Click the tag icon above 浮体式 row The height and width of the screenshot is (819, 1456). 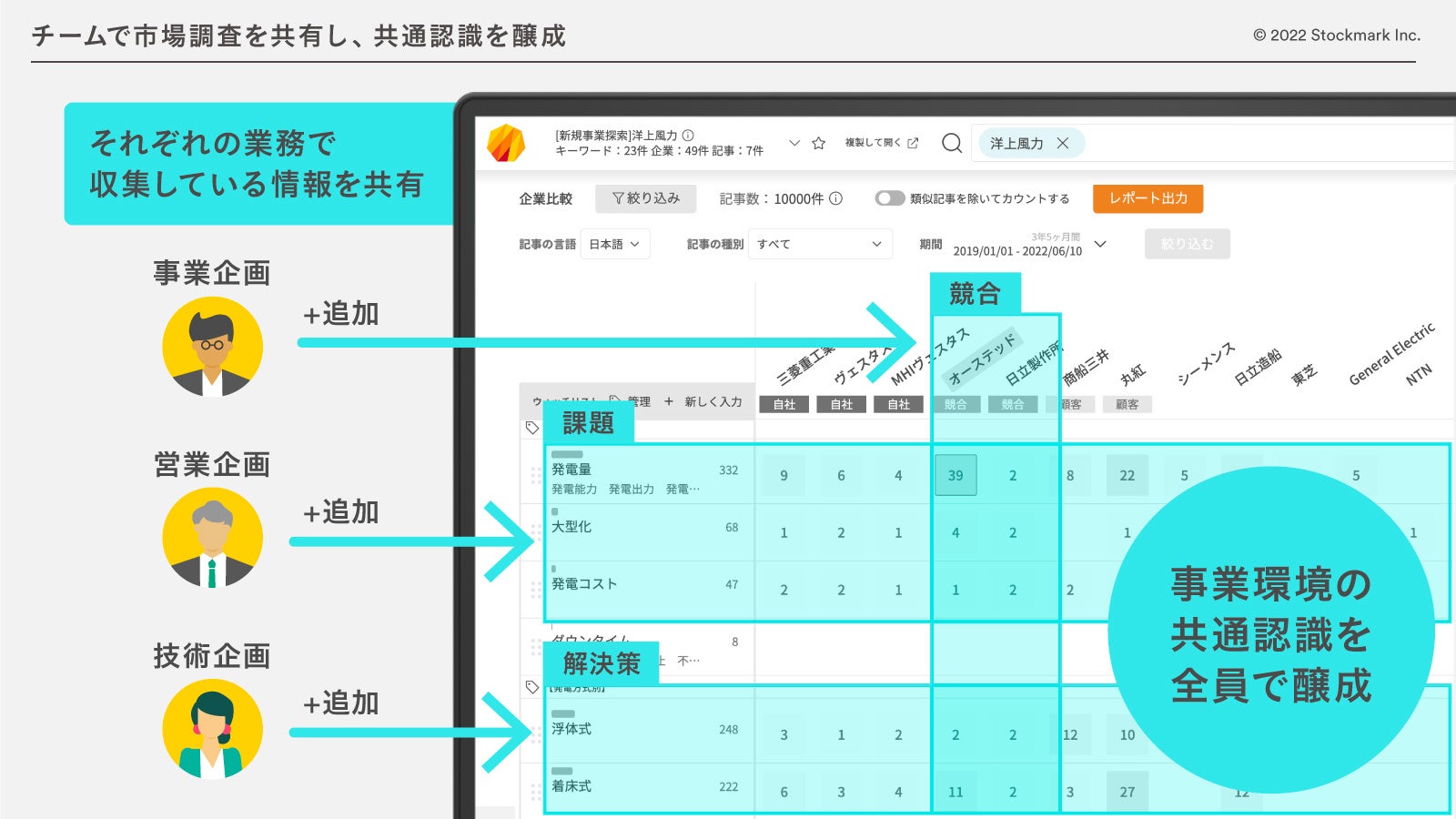tap(532, 687)
